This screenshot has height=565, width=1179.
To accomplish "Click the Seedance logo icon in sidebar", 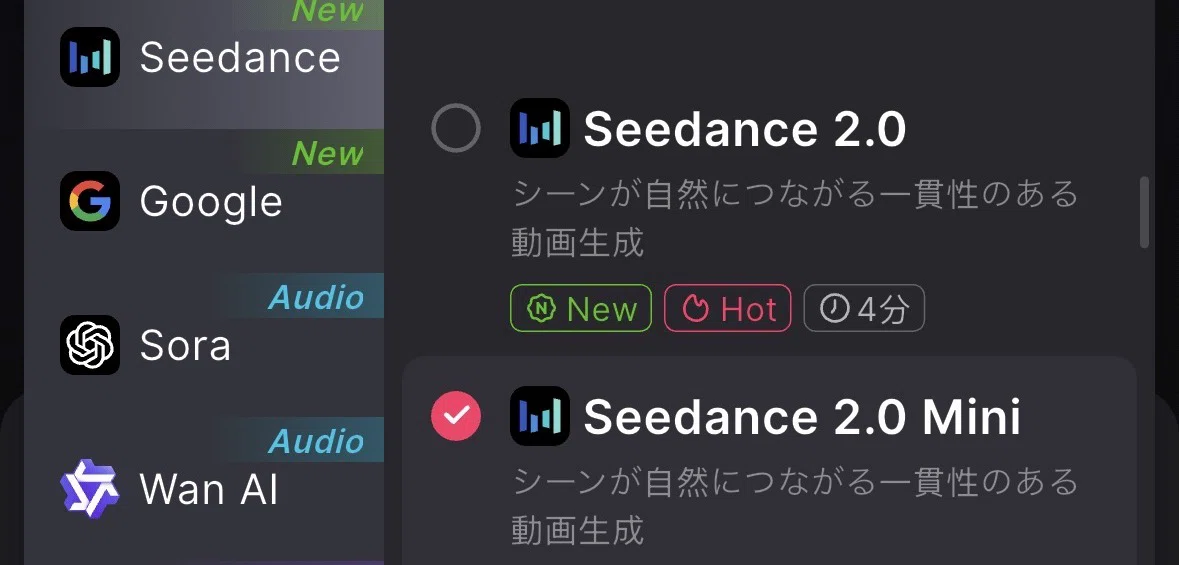I will (x=90, y=56).
